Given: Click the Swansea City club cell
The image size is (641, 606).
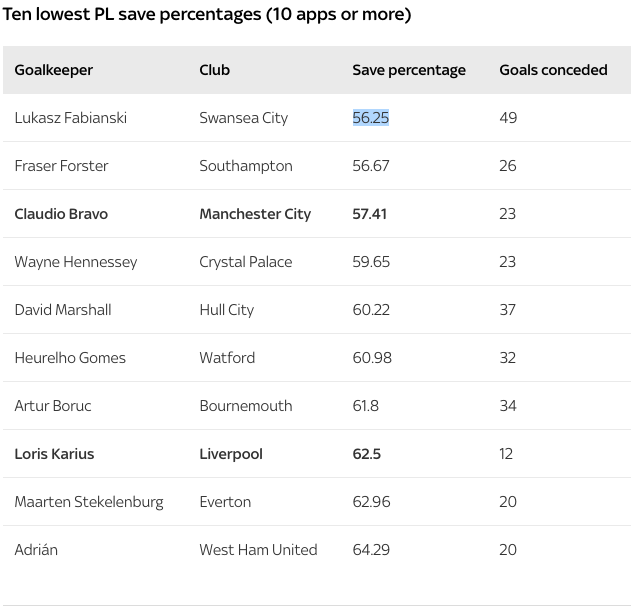Looking at the screenshot, I should [244, 118].
